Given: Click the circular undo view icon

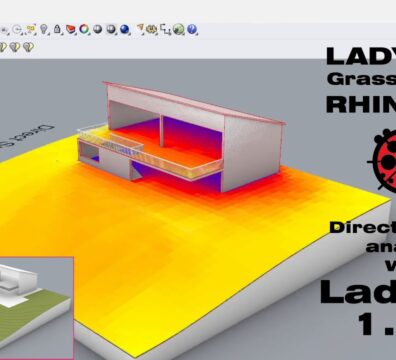Looking at the screenshot, I should click(x=17, y=30).
